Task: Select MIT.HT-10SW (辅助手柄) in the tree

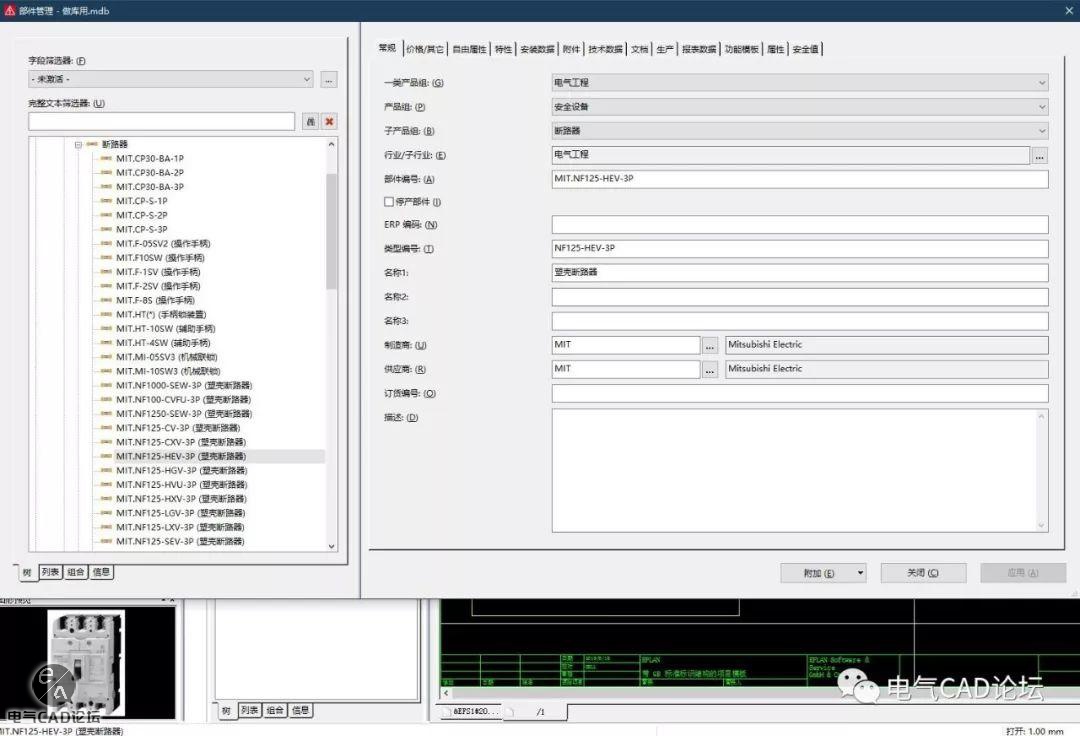Action: [x=165, y=329]
